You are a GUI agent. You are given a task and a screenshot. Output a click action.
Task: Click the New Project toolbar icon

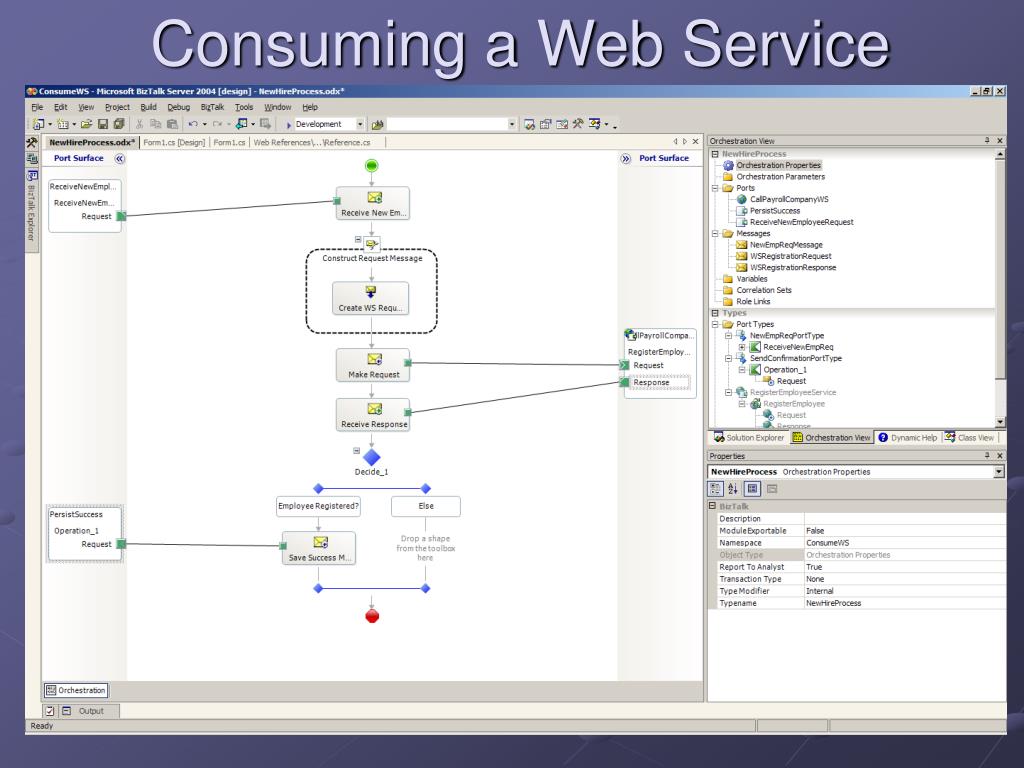click(x=39, y=124)
